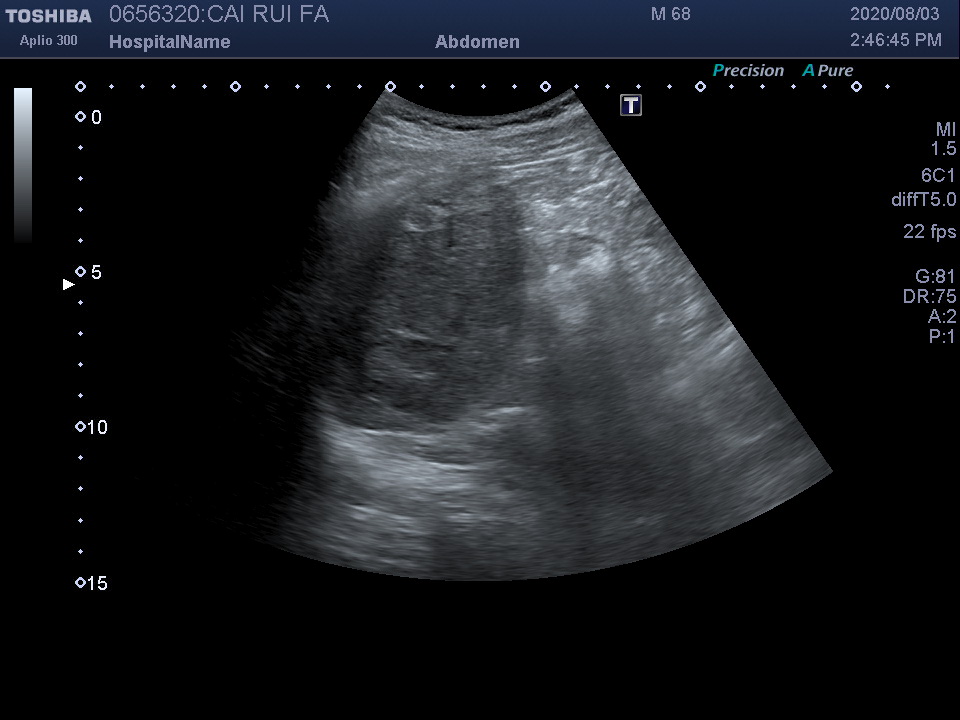Click the 6C1 transducer label
This screenshot has width=960, height=720.
[938, 176]
